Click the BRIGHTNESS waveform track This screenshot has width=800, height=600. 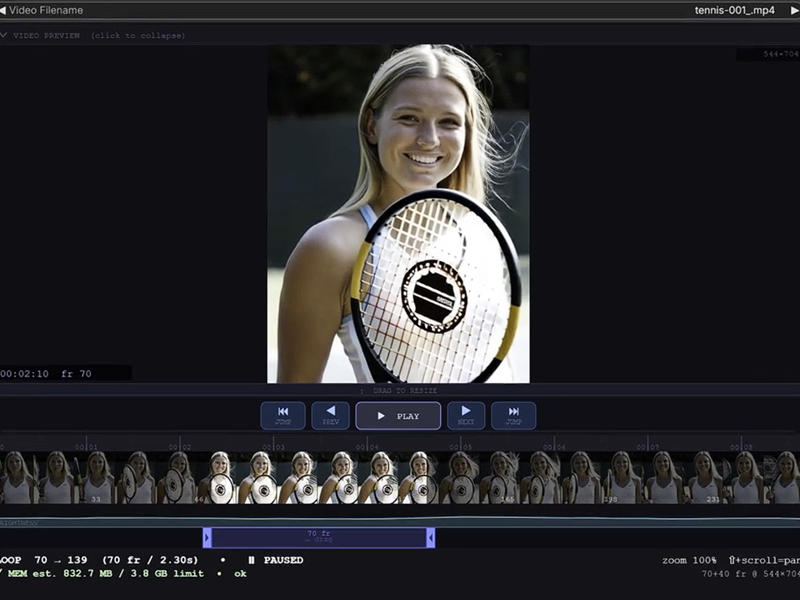400,522
